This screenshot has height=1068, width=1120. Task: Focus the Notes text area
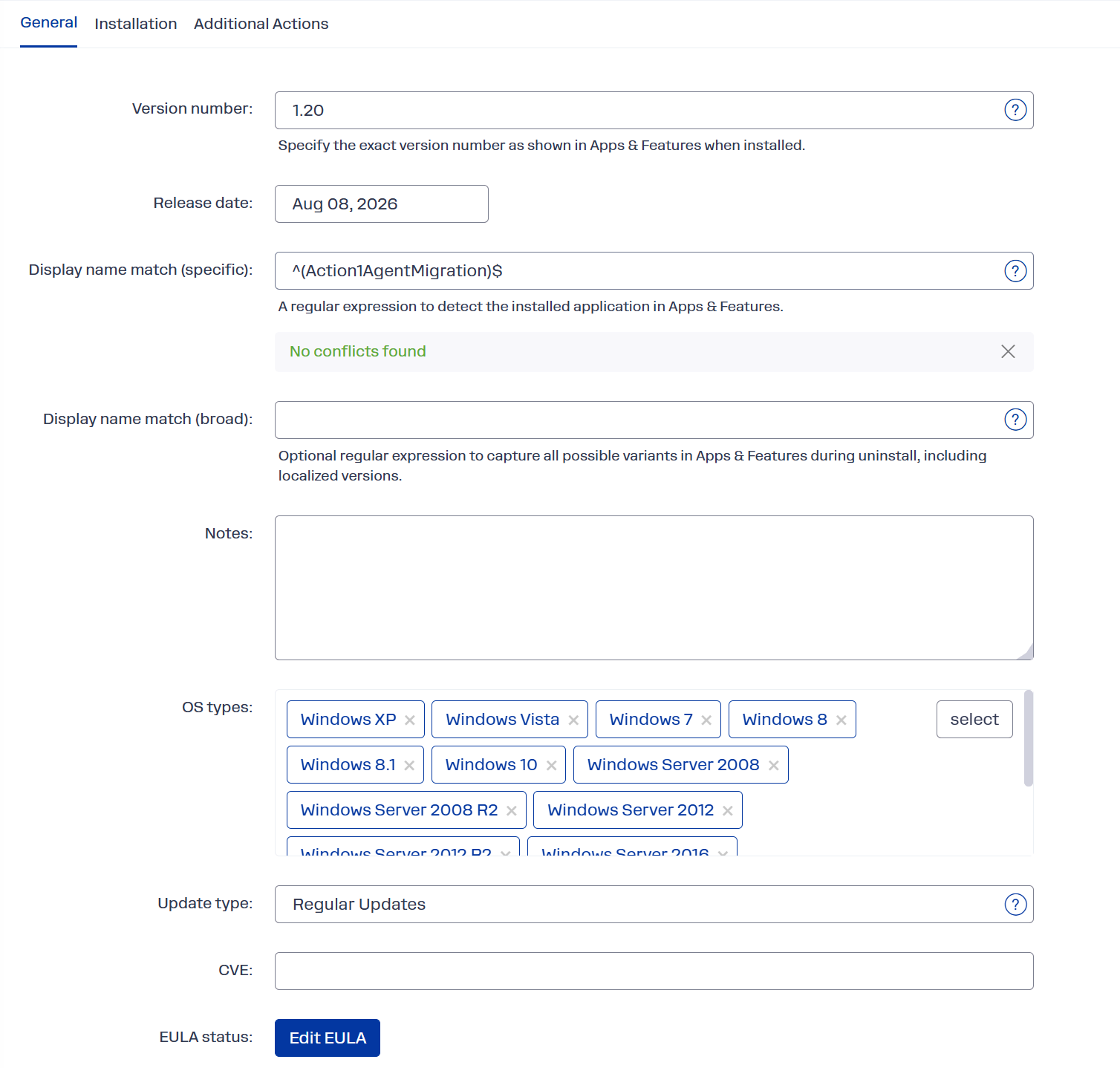click(x=654, y=587)
